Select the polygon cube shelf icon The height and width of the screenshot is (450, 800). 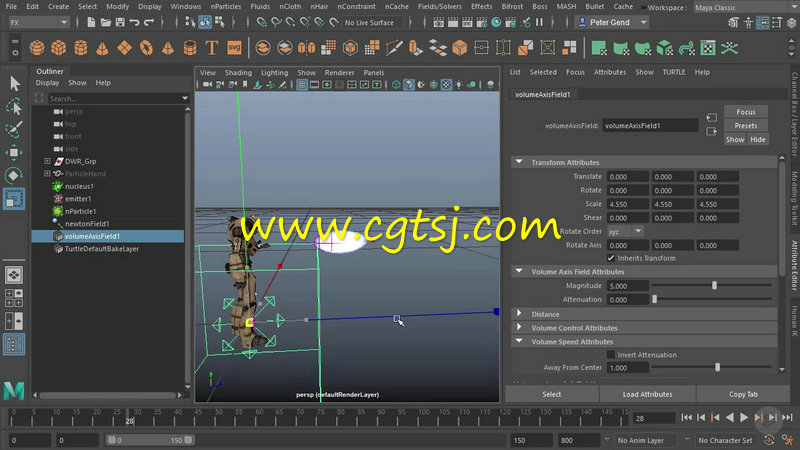59,48
